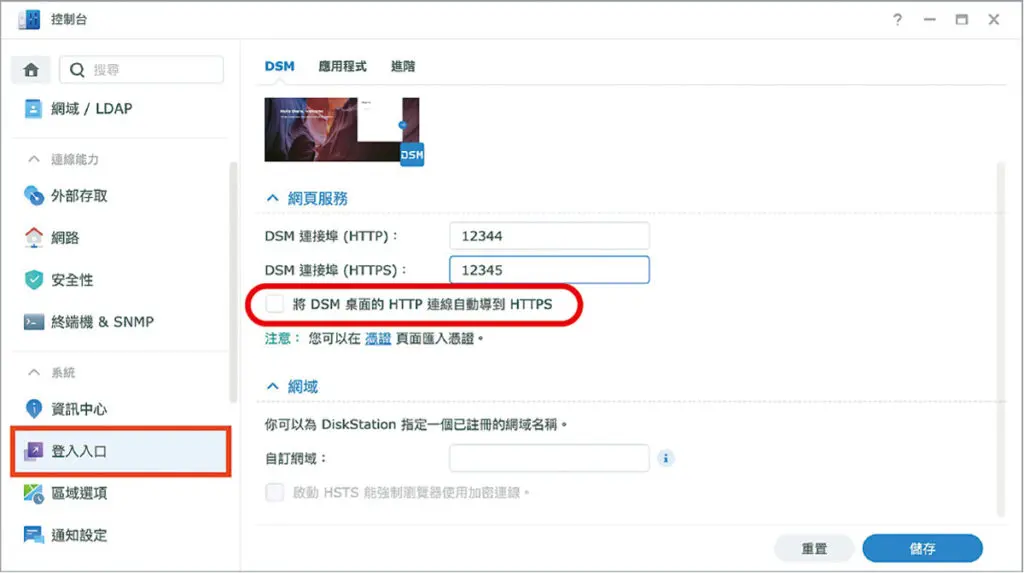Click the 控制台 app icon in title bar
Image resolution: width=1024 pixels, height=573 pixels.
tap(29, 20)
